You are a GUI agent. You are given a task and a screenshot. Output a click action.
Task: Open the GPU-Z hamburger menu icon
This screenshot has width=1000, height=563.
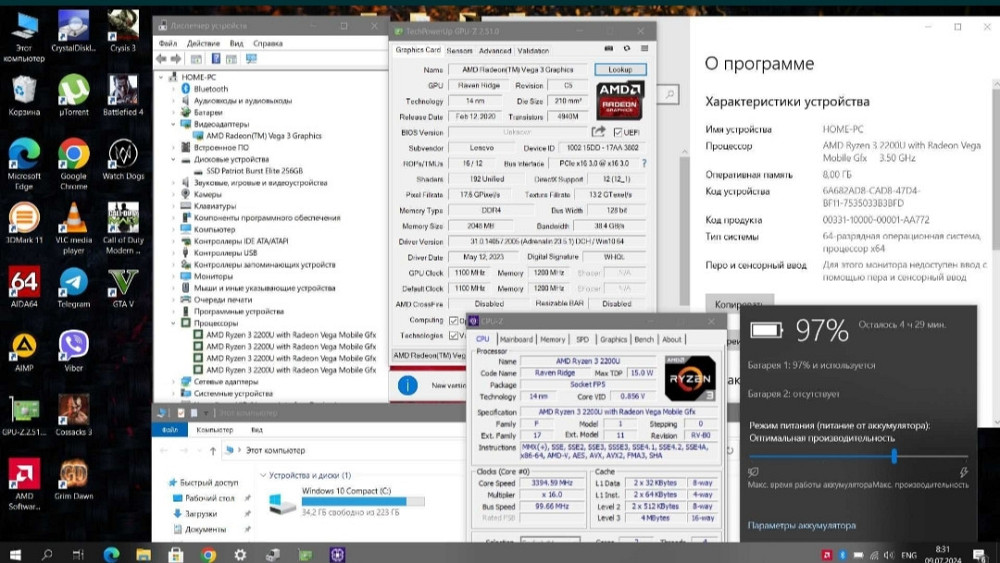click(644, 48)
